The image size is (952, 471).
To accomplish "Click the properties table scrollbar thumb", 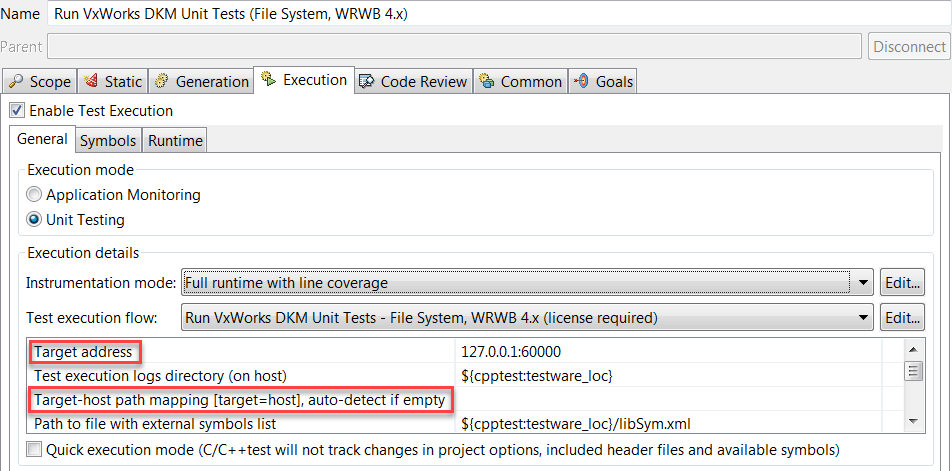I will tap(914, 370).
